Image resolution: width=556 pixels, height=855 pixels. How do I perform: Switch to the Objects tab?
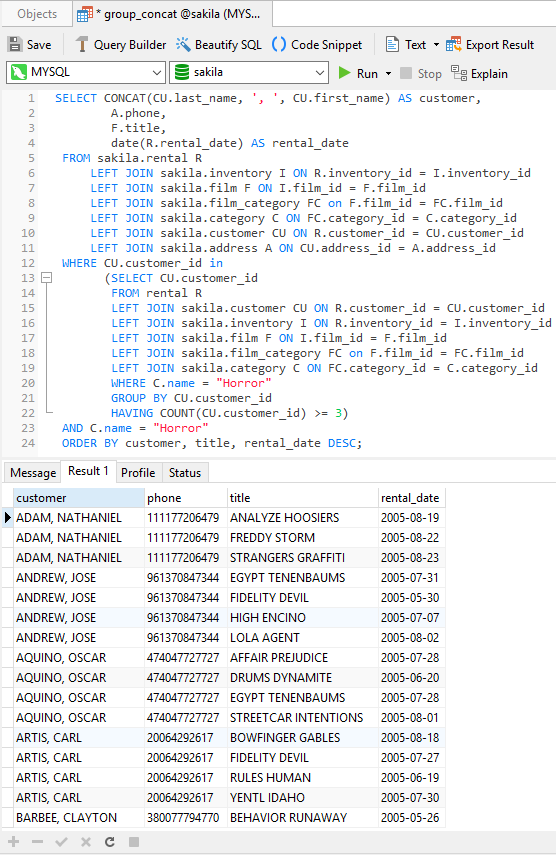[x=37, y=14]
